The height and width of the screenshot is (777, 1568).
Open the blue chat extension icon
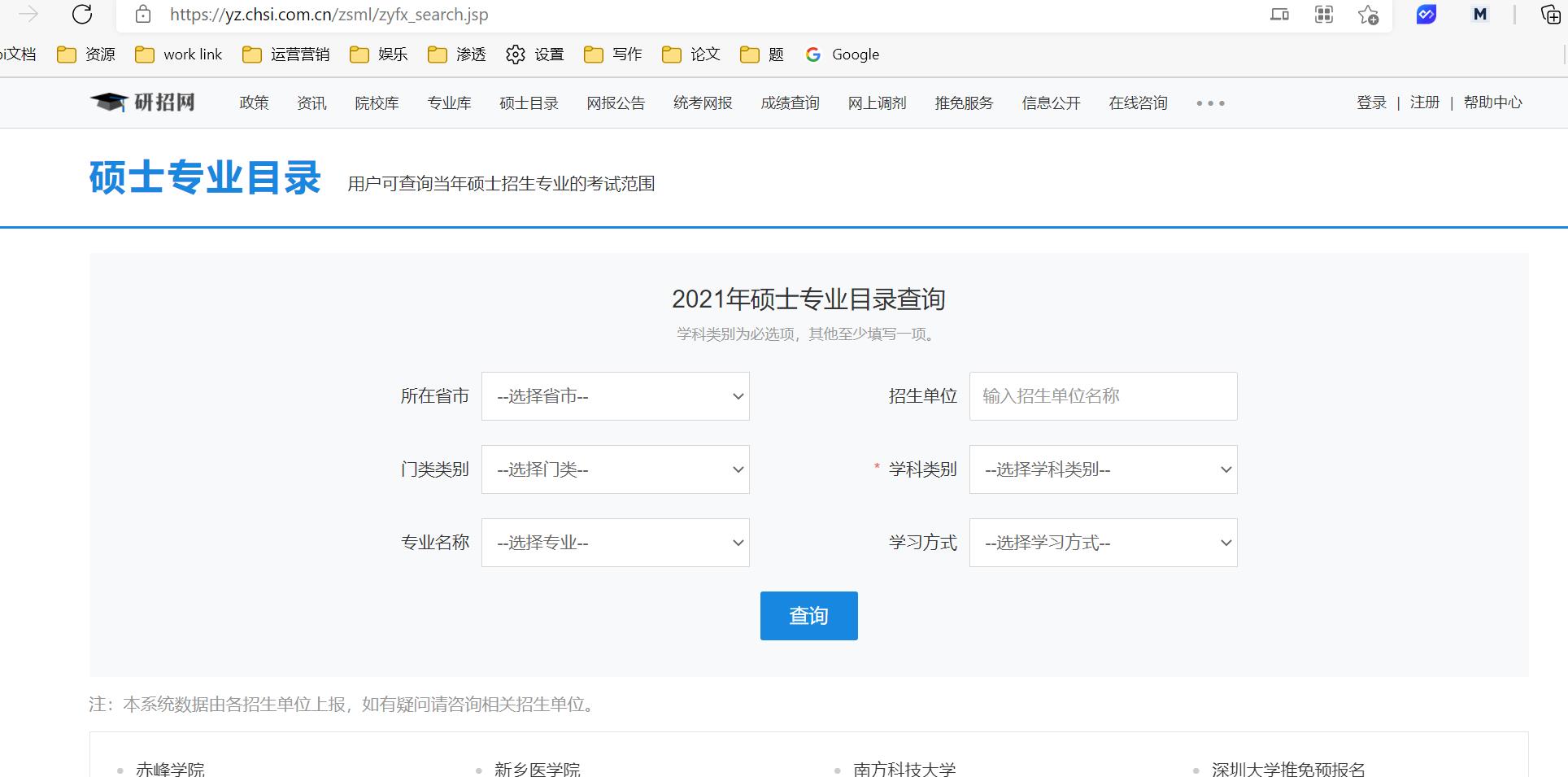(x=1426, y=14)
